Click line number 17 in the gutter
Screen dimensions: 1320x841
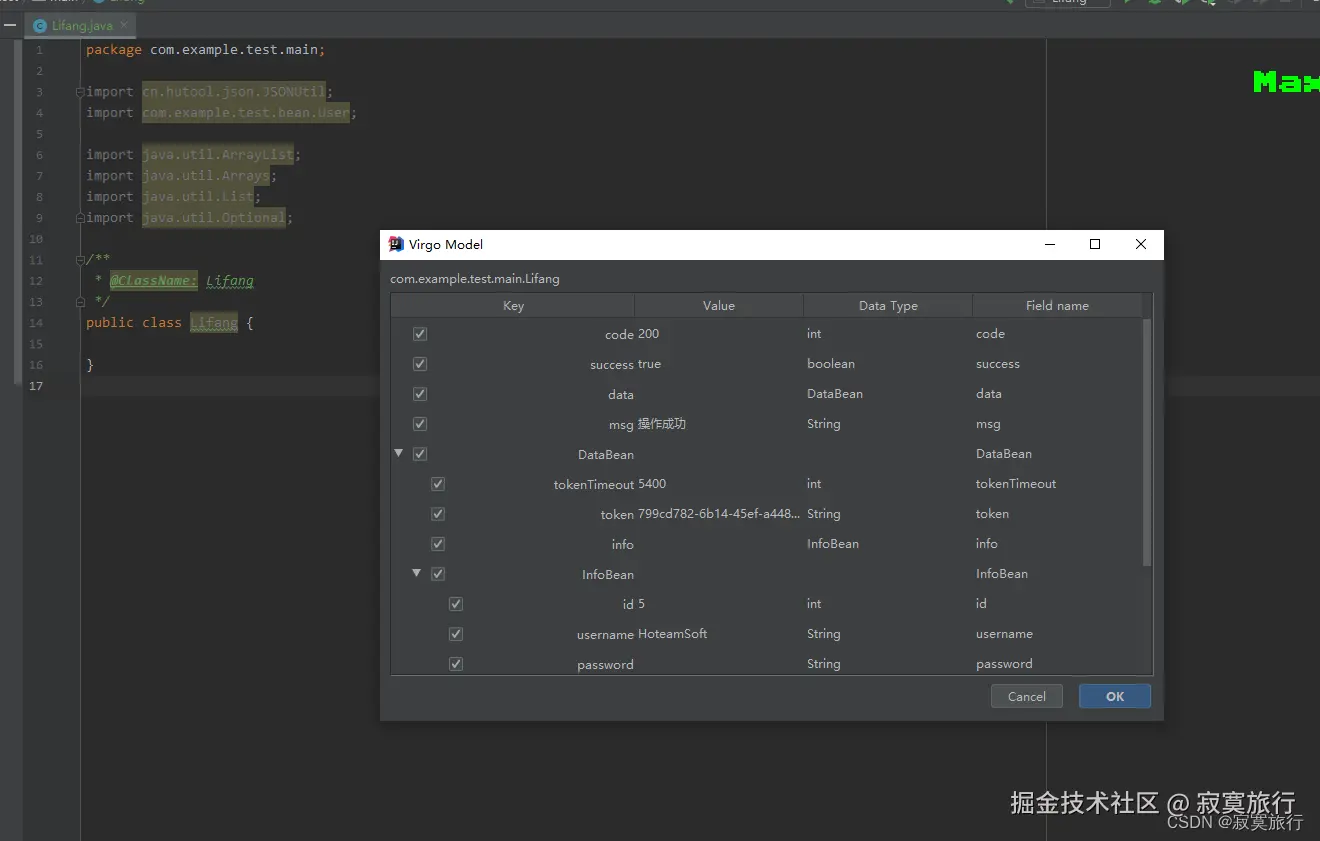pos(36,386)
